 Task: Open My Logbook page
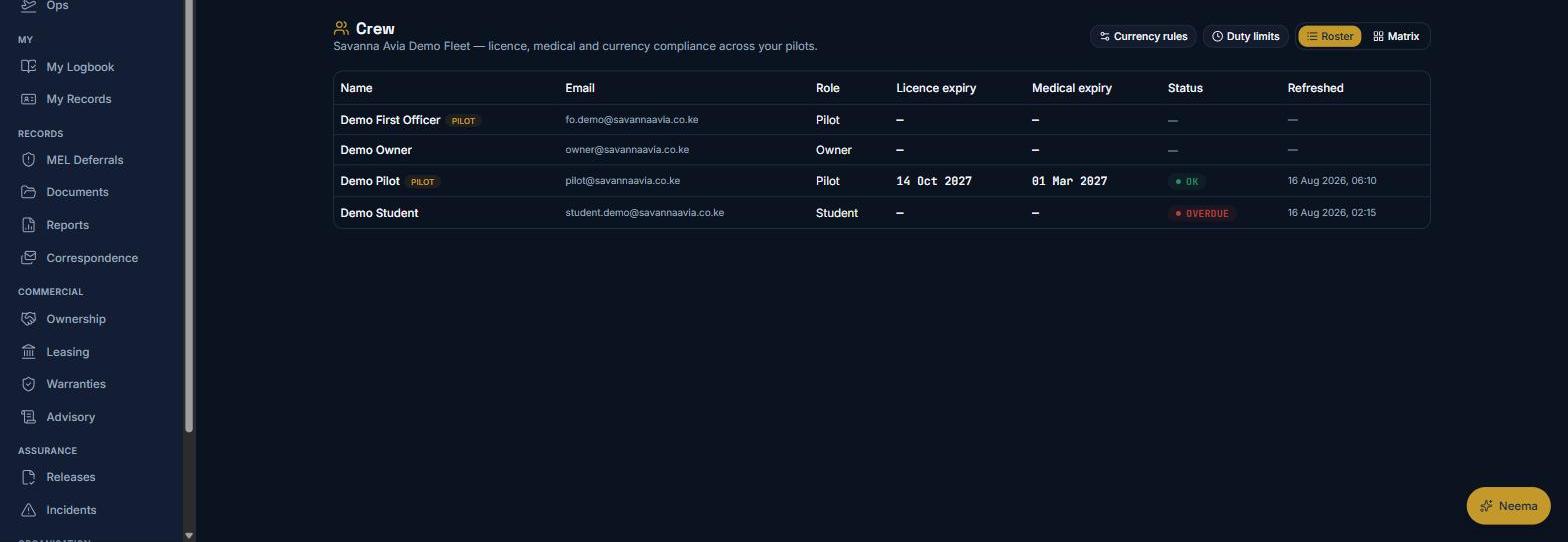[80, 67]
